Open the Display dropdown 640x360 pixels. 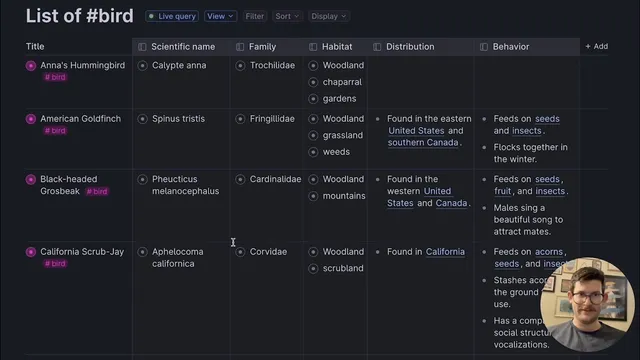pos(329,16)
